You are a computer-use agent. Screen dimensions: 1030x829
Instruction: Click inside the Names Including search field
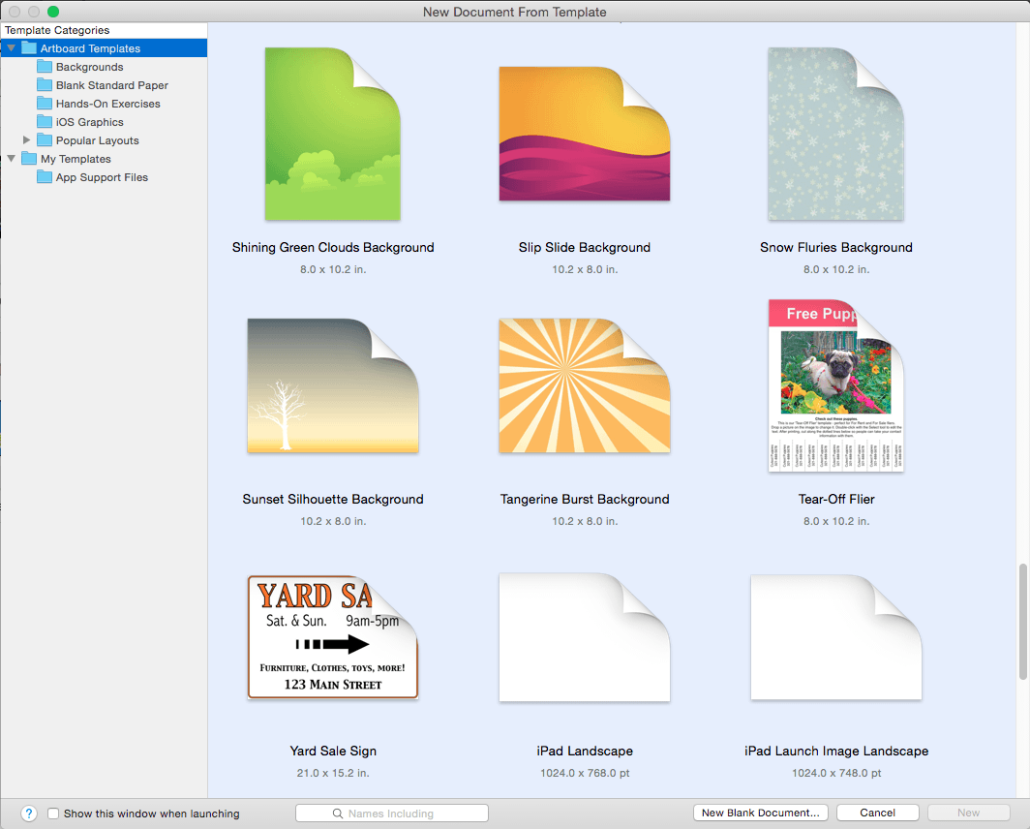[400, 813]
